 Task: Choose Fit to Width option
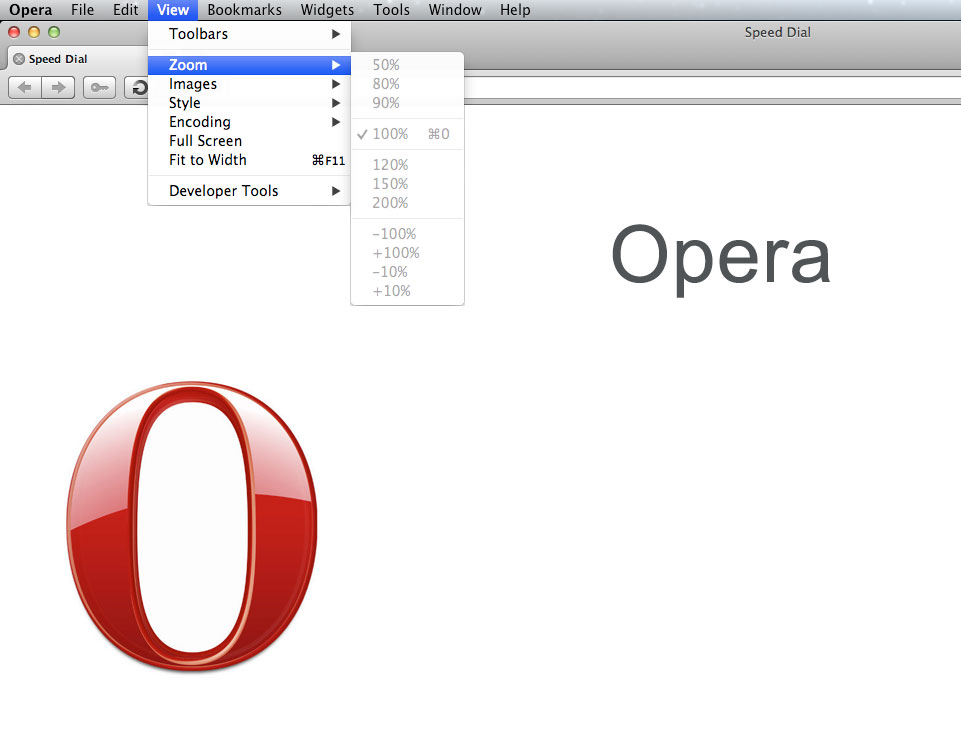(249, 160)
